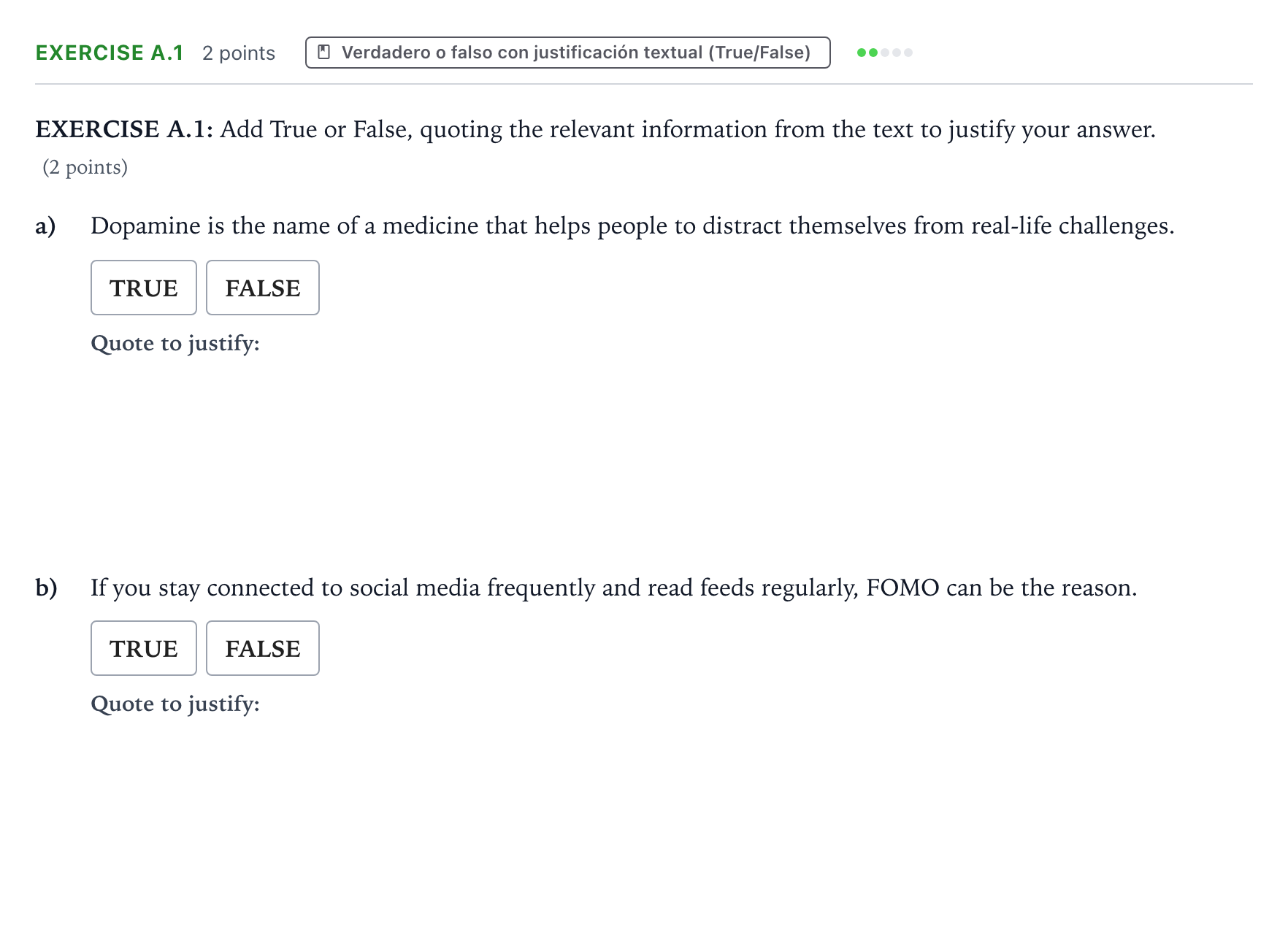Click statement a text about Dopamine medicine
The height and width of the screenshot is (943, 1288).
632,226
